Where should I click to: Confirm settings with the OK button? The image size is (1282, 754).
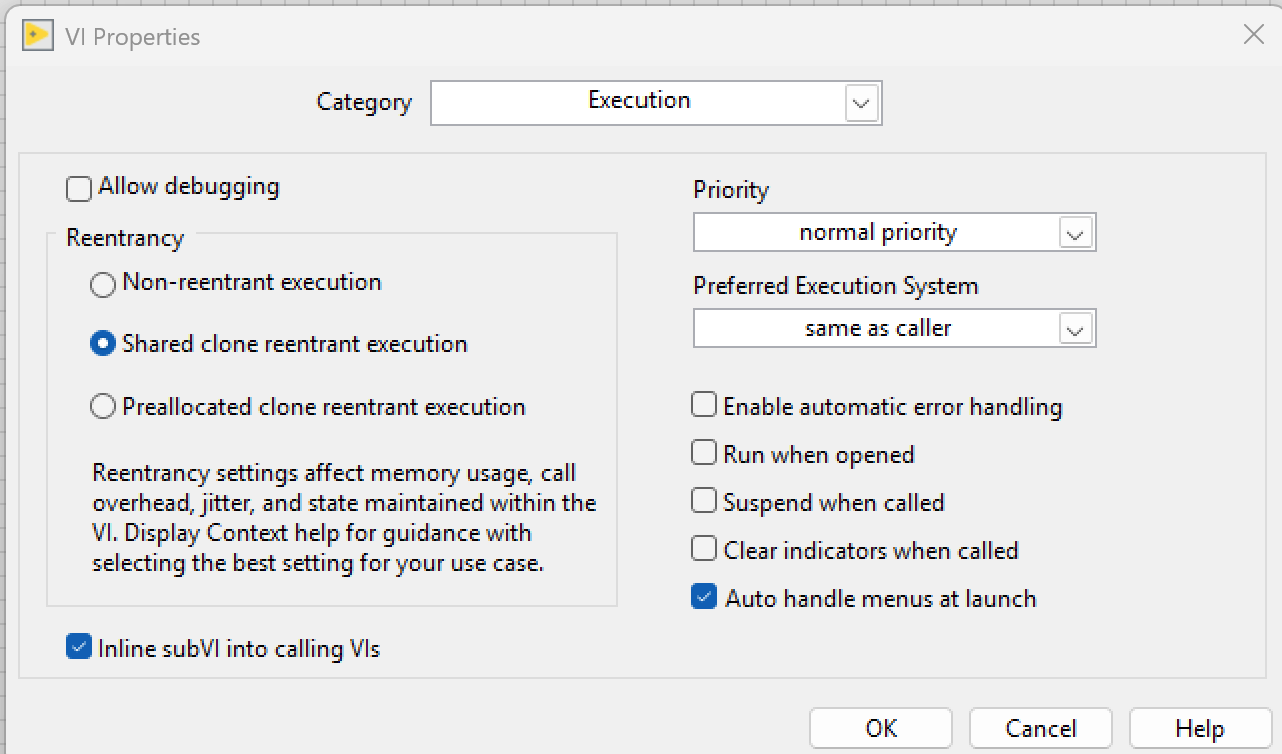tap(880, 727)
